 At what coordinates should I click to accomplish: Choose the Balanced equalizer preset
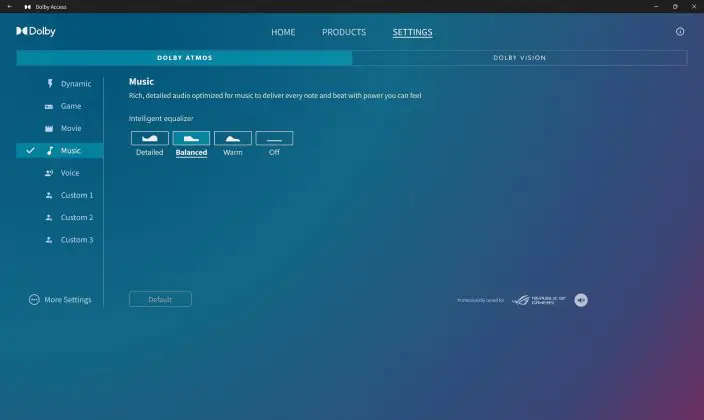coord(191,138)
